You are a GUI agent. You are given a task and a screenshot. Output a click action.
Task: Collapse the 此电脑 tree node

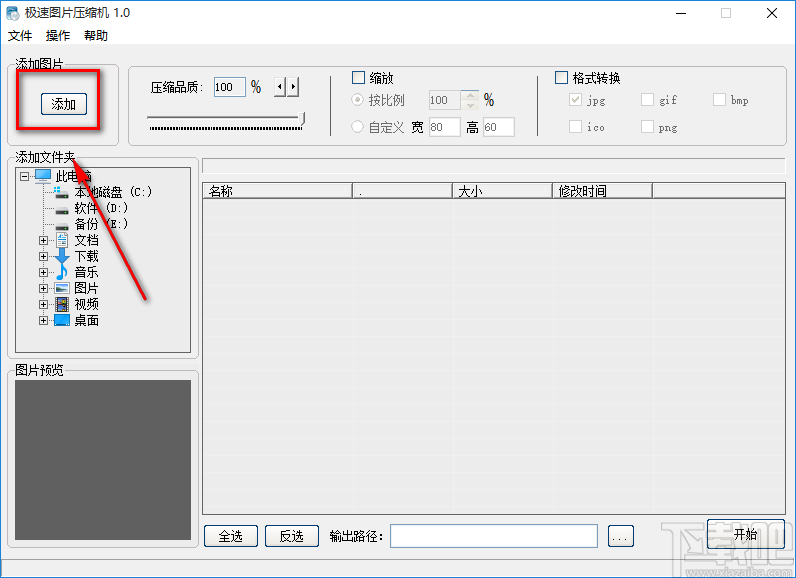[24, 177]
